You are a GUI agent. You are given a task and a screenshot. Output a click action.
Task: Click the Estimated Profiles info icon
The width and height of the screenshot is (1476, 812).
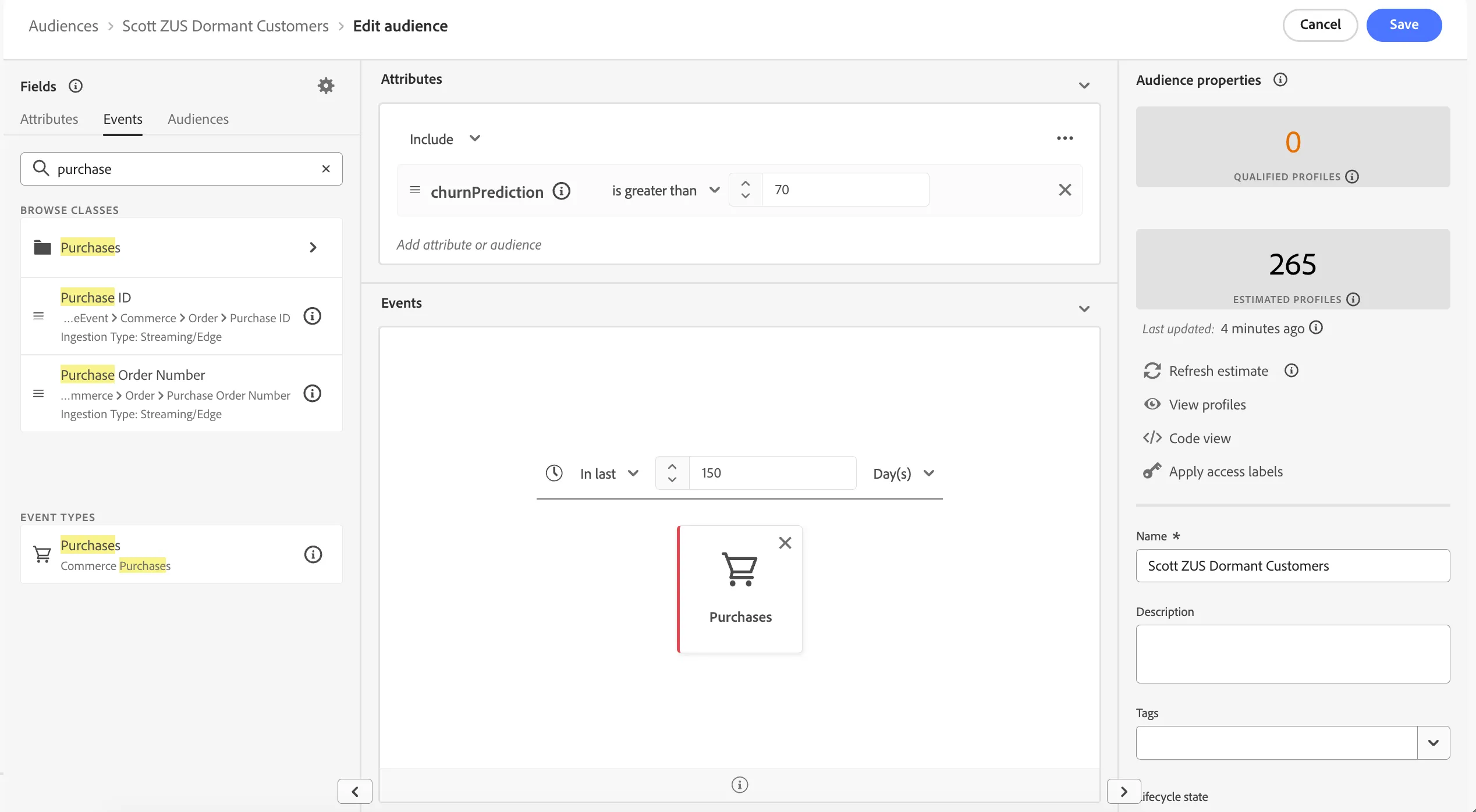tap(1354, 300)
